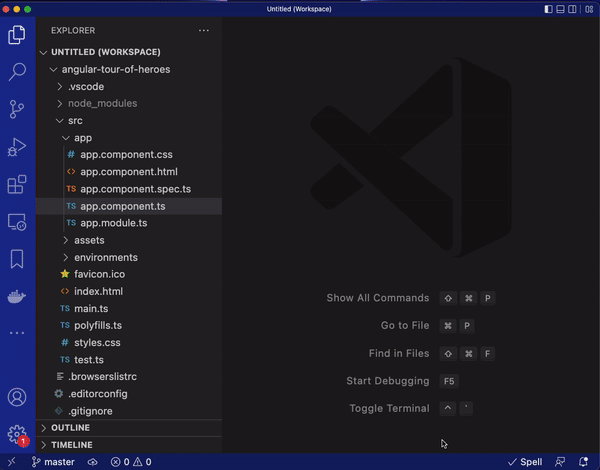Open the Explorer view in activity bar
600x470 pixels.
pos(17,34)
